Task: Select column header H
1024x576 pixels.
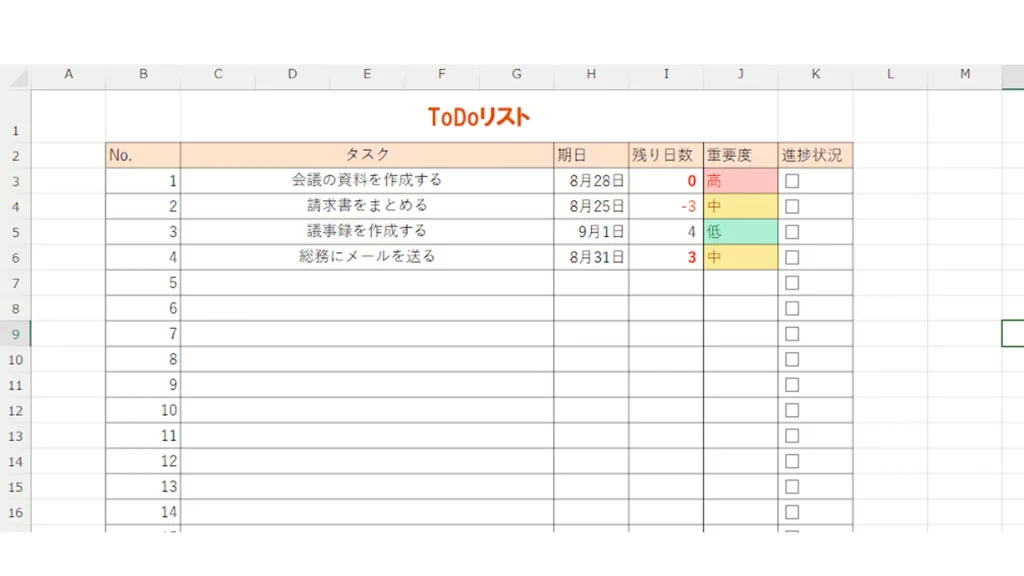Action: coord(591,74)
